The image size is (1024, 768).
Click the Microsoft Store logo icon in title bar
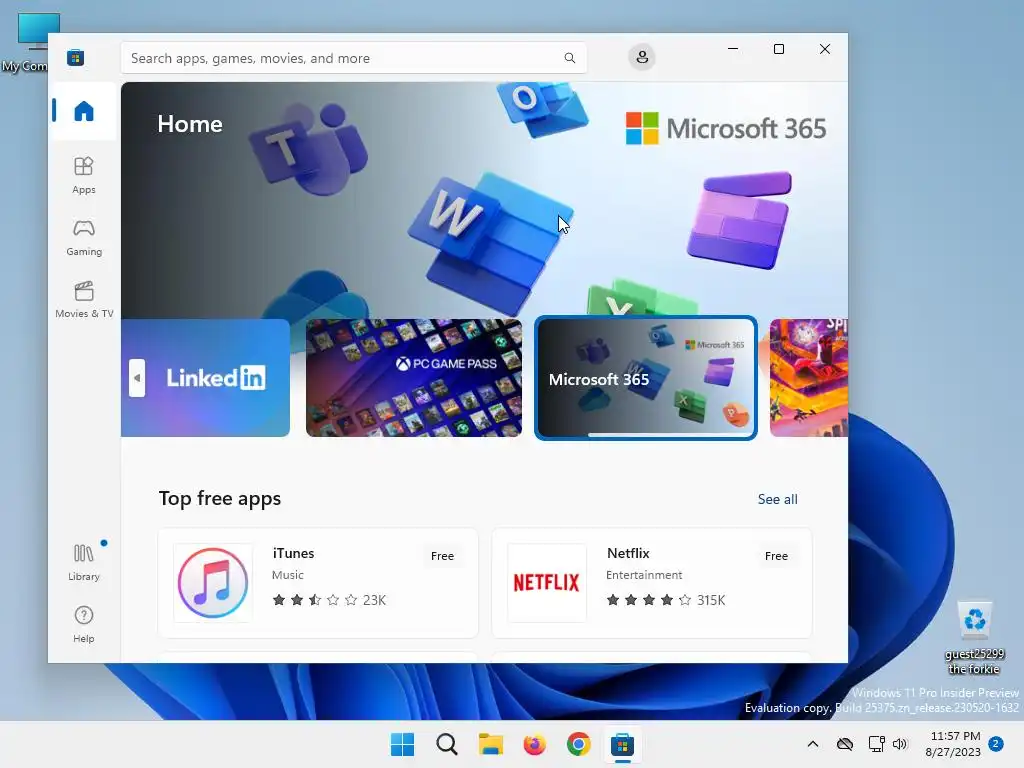[x=75, y=57]
